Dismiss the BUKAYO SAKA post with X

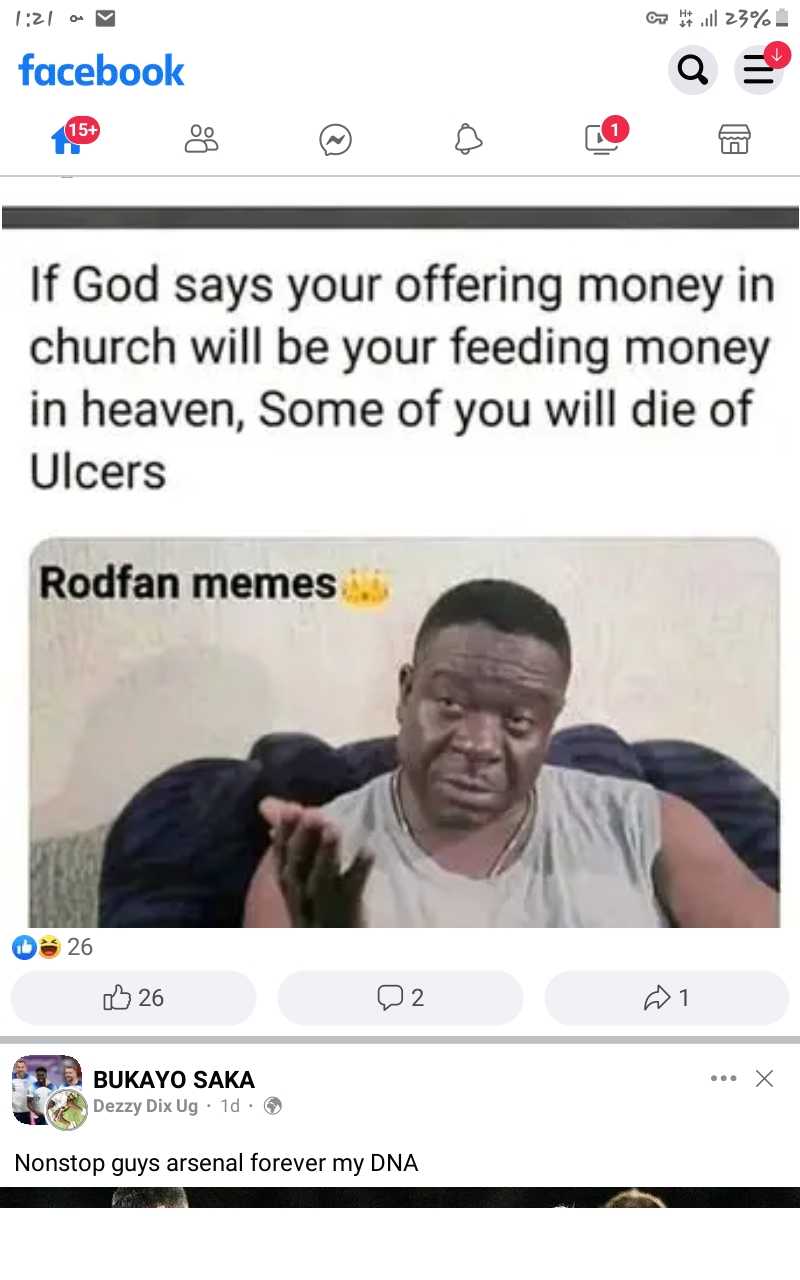(765, 1078)
